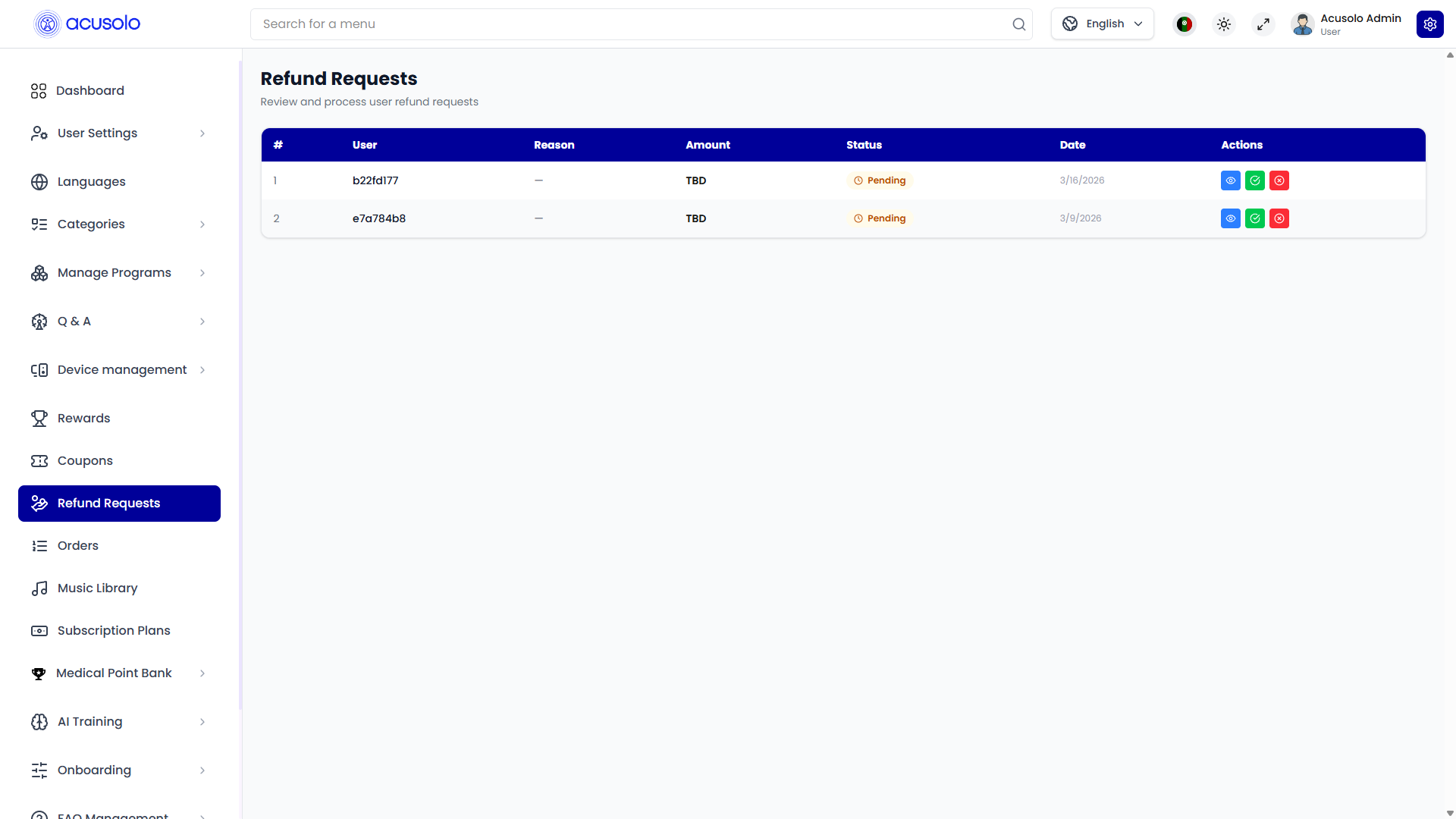This screenshot has width=1456, height=819.
Task: Click Pending status badge for b22fd177
Action: tap(880, 180)
